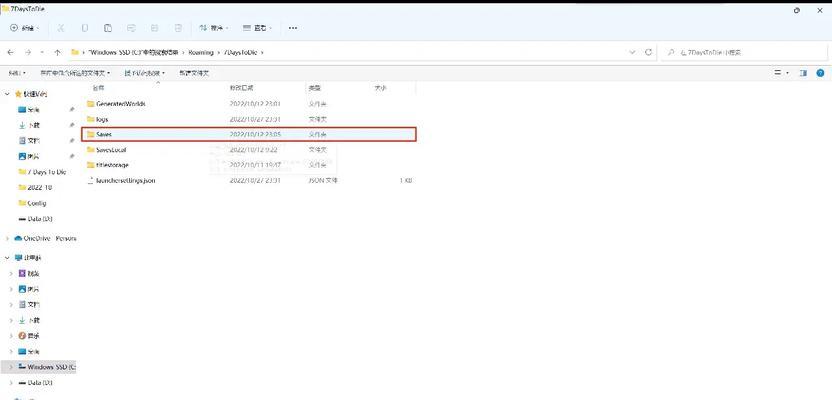Open the Share with menu
The image size is (832, 400).
click(145, 73)
